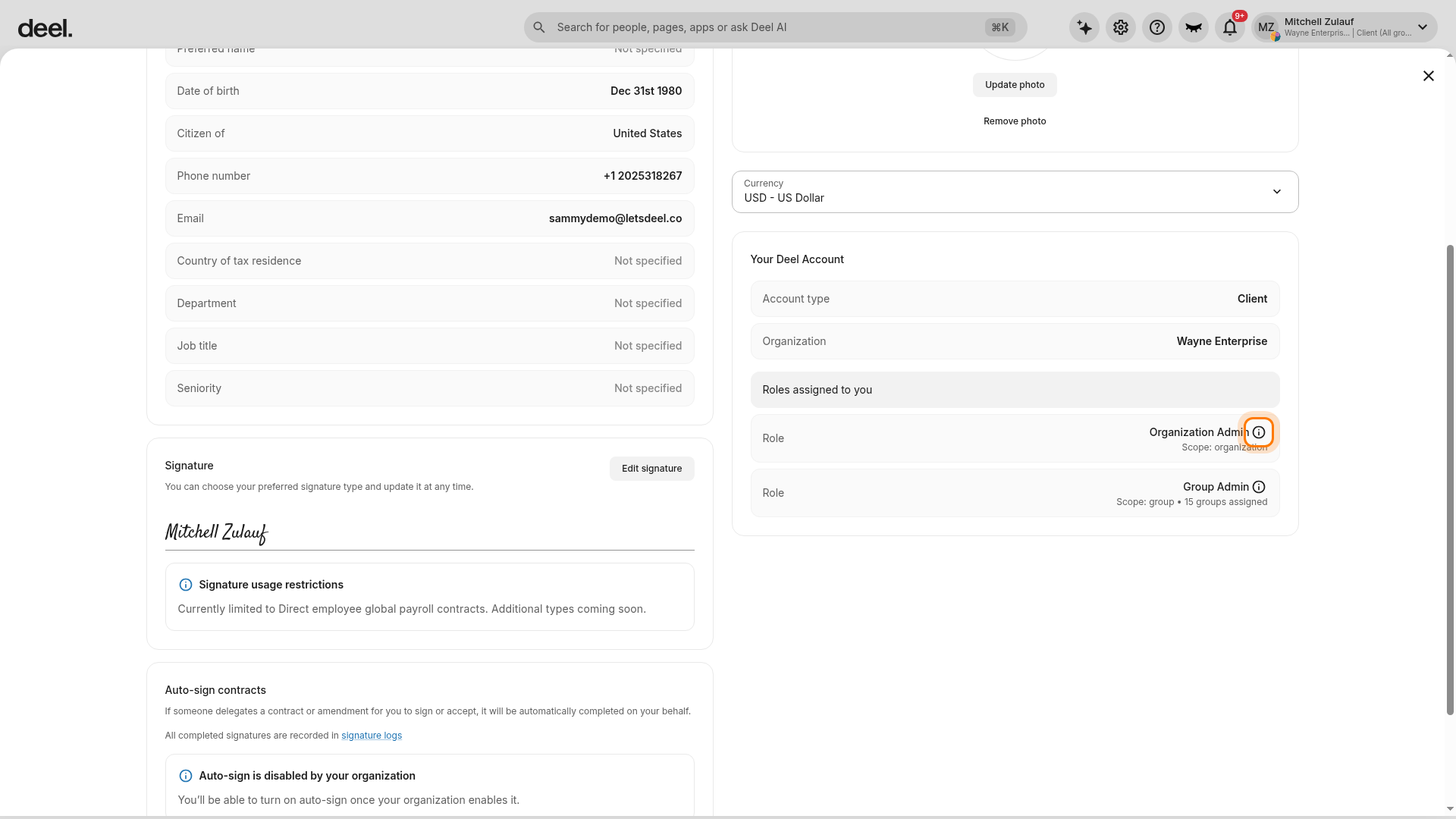The height and width of the screenshot is (819, 1456).
Task: Select the phone number +1 2025318267
Action: [642, 176]
